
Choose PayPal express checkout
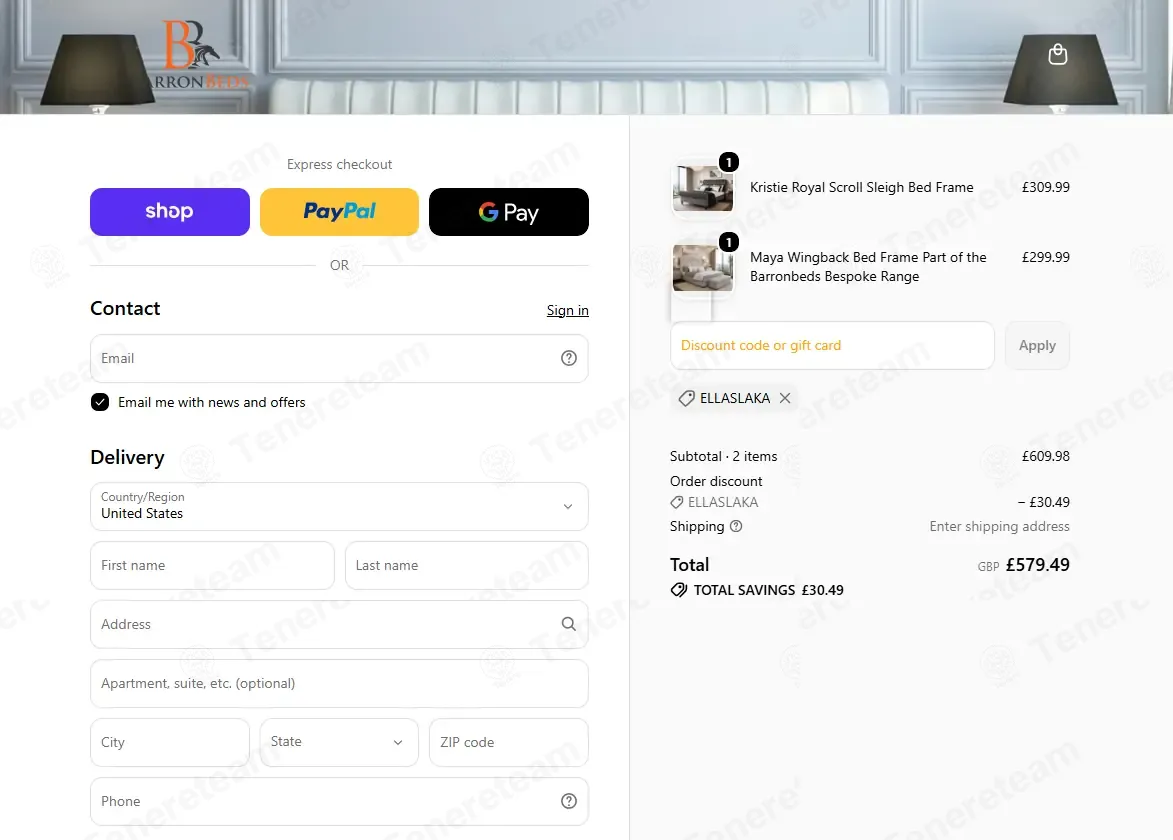point(339,212)
